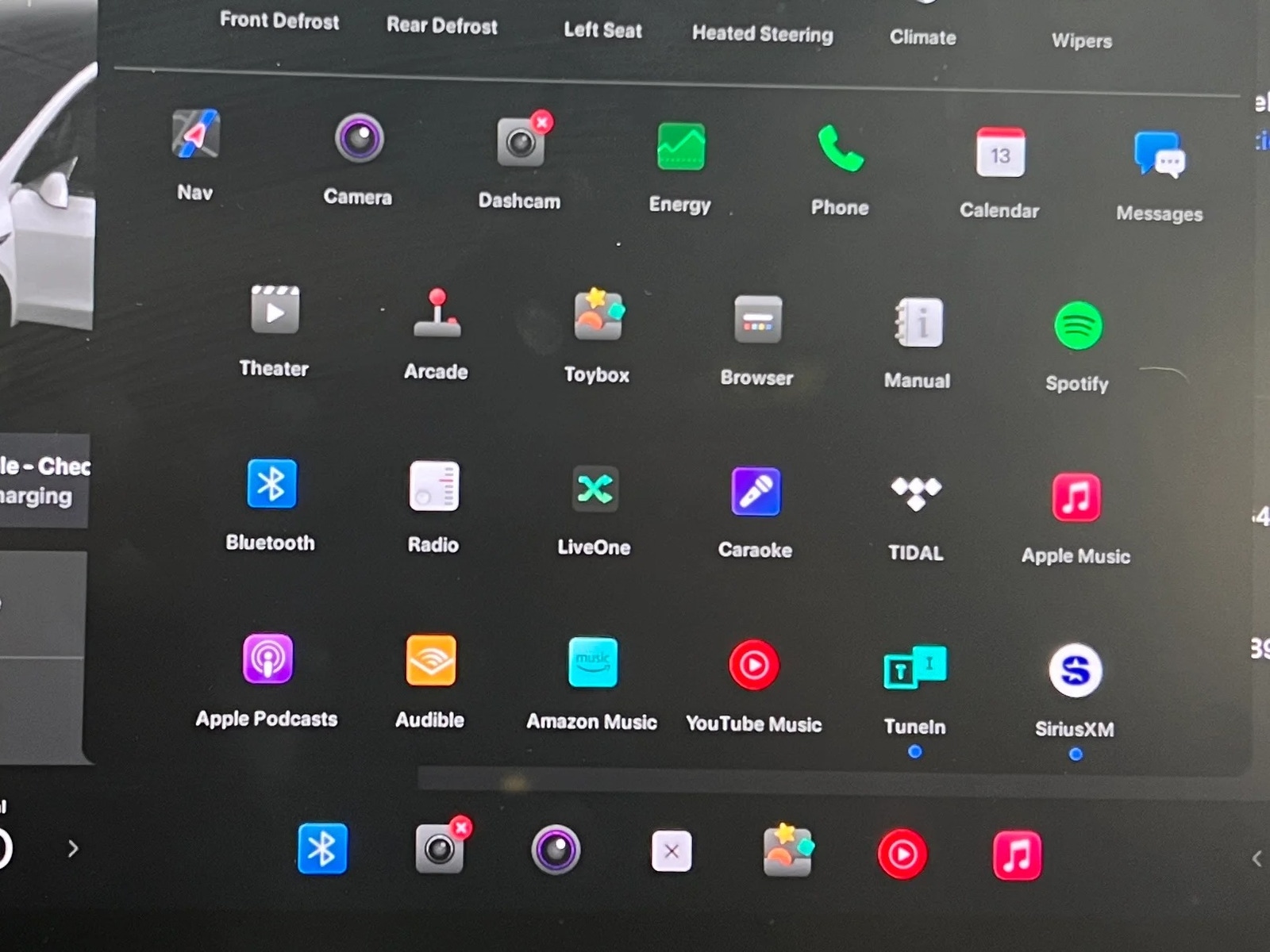Open the SiriusXM app
This screenshot has width=1270, height=952.
[1075, 671]
